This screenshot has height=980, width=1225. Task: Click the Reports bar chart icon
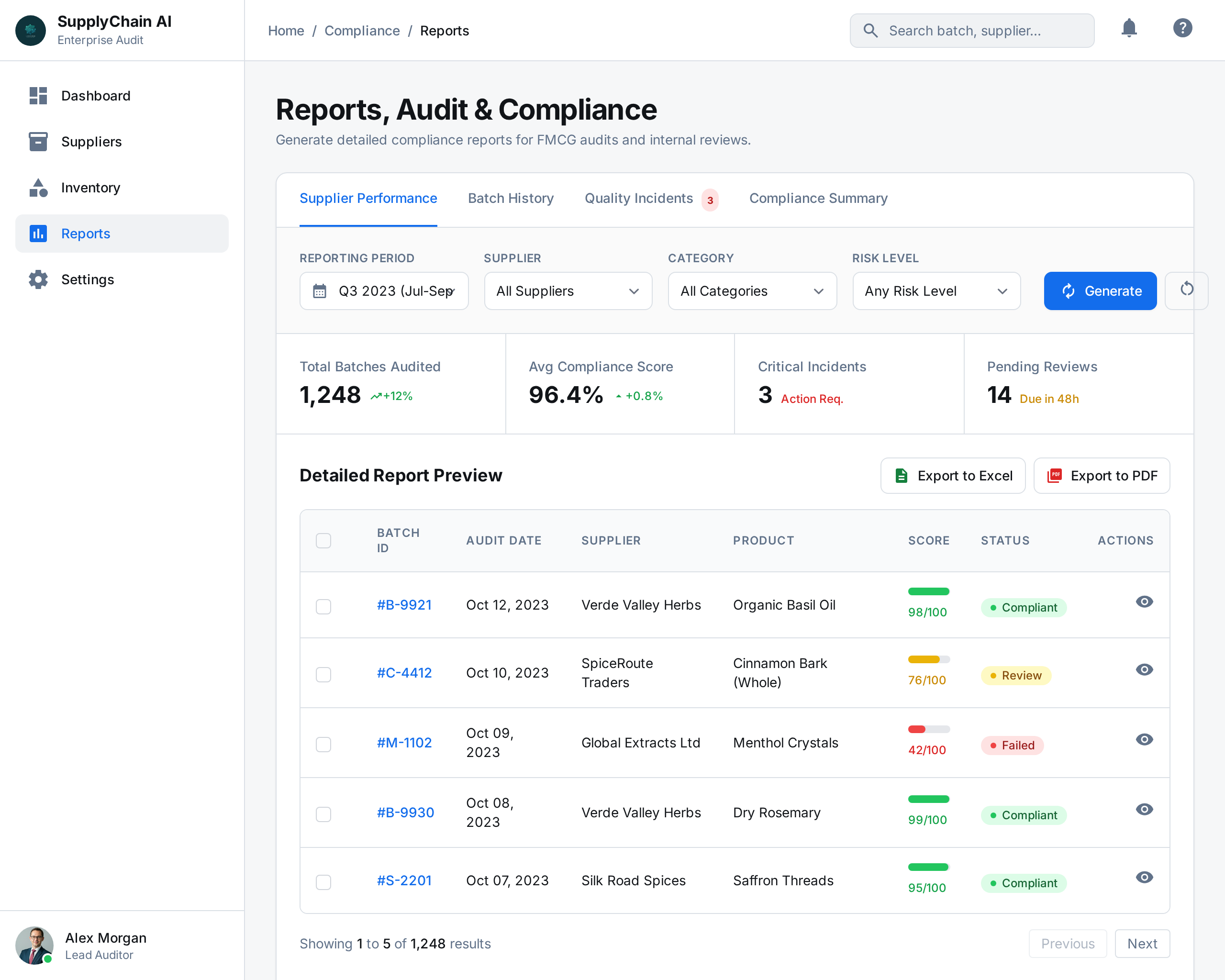point(38,234)
